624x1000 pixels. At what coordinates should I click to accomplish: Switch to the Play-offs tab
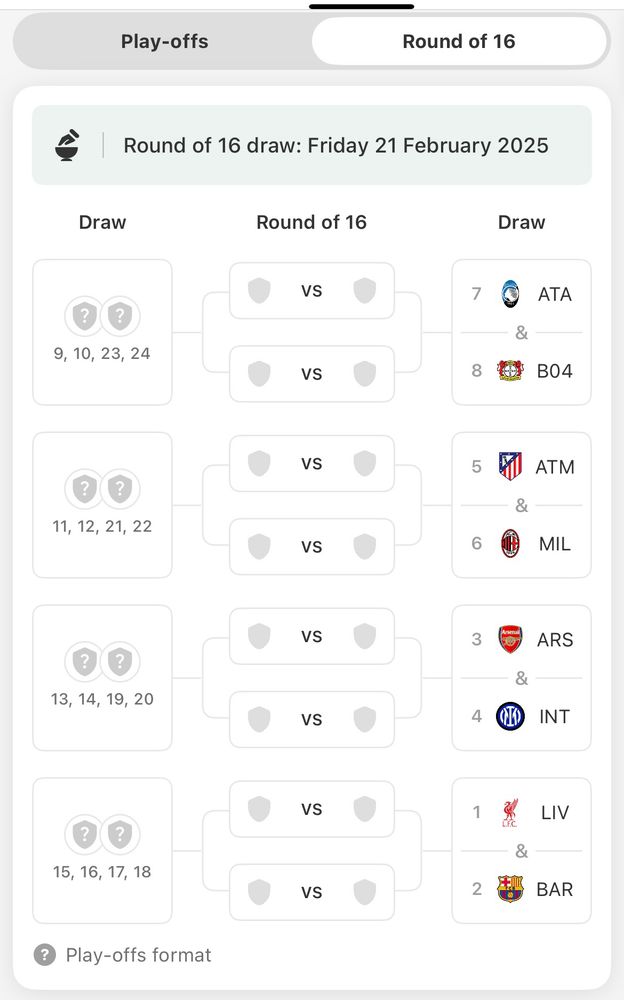coord(165,41)
